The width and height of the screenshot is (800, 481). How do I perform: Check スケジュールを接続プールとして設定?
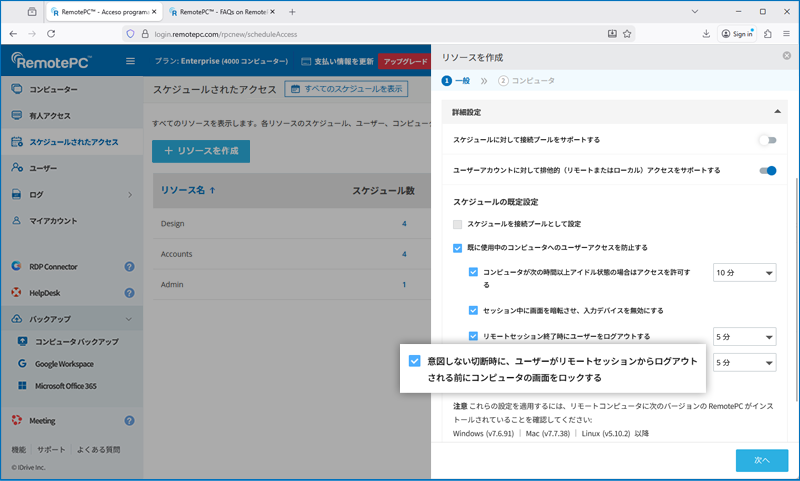(458, 224)
